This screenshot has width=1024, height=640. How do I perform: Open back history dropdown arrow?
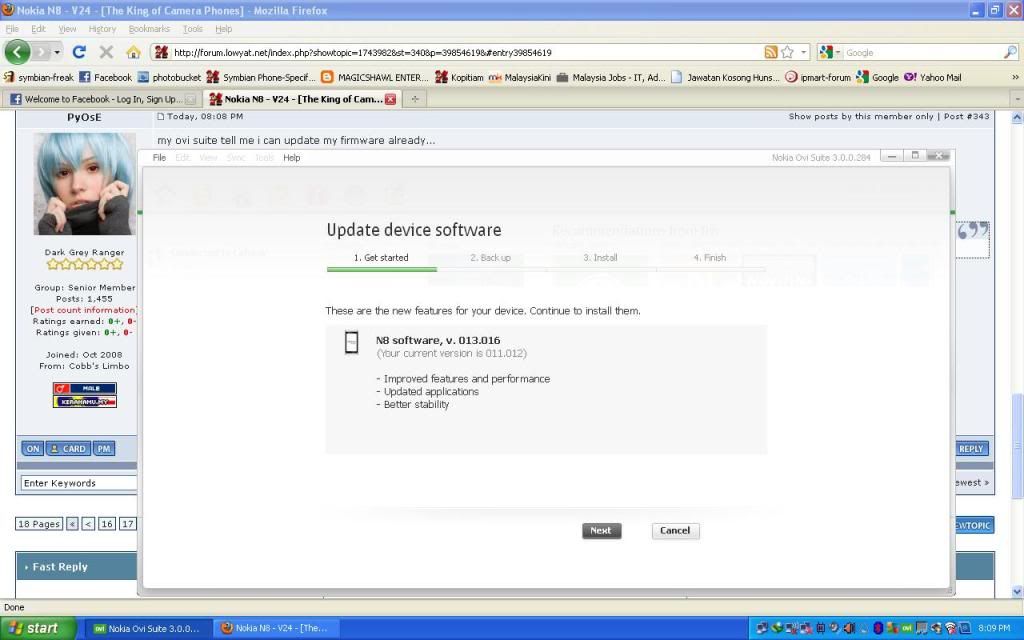(x=57, y=52)
